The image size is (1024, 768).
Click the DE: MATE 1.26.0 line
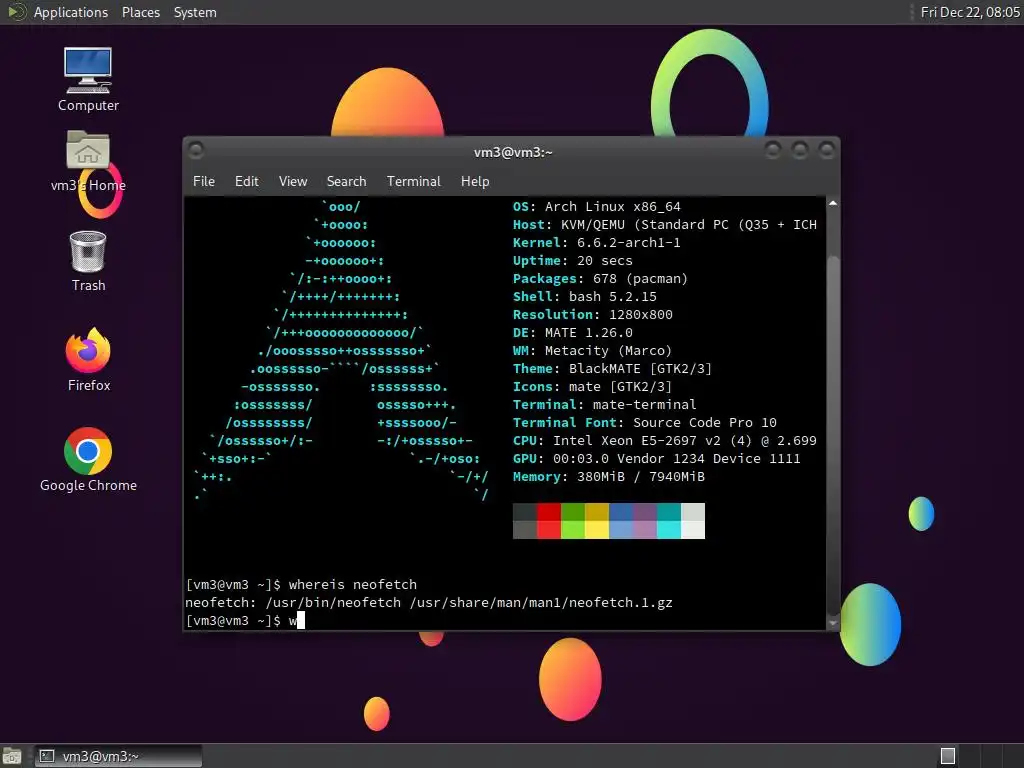572,332
